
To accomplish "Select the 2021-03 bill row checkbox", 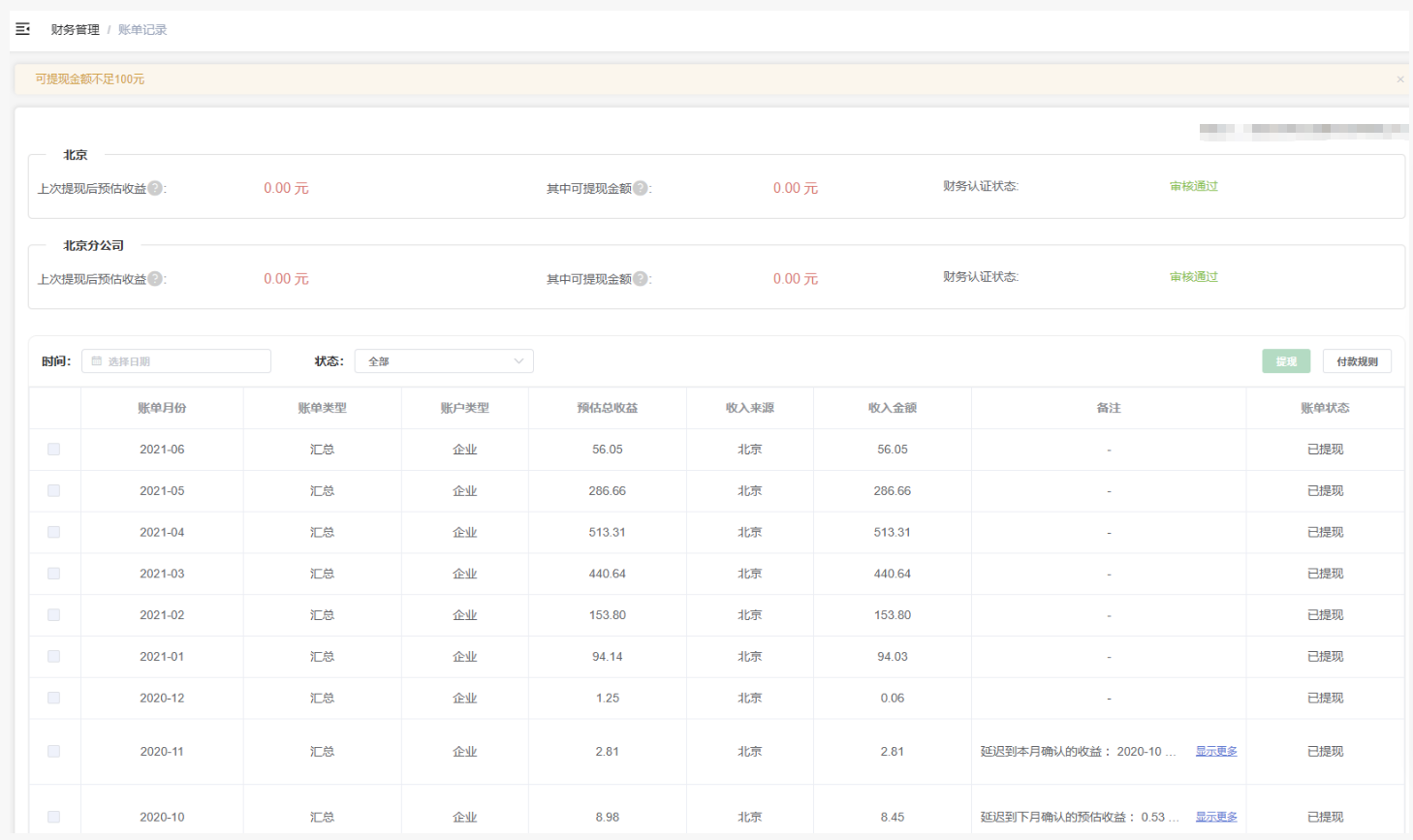I will (x=54, y=574).
